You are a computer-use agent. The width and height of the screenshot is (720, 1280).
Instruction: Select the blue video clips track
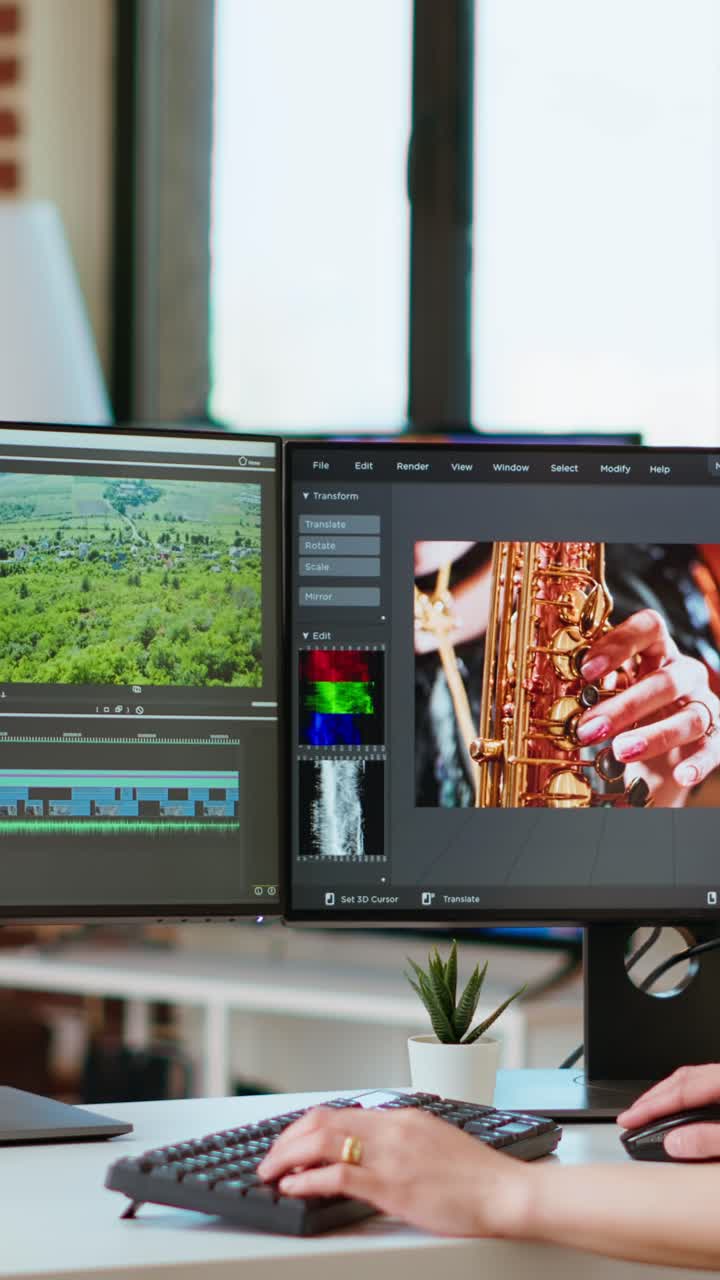point(120,802)
